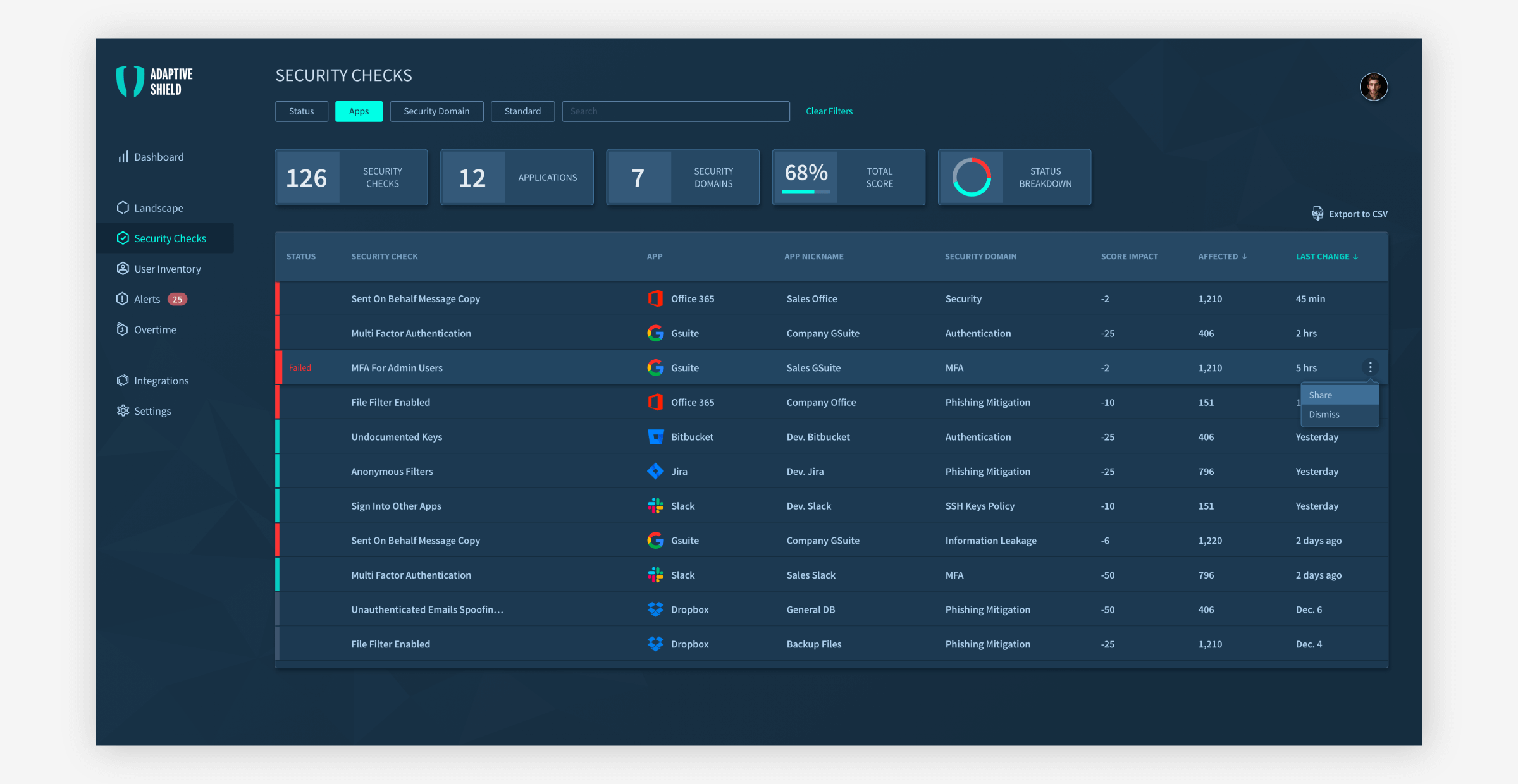Viewport: 1518px width, 784px height.
Task: Open three-dot menu on MFA For Admin Users row
Action: coord(1370,367)
